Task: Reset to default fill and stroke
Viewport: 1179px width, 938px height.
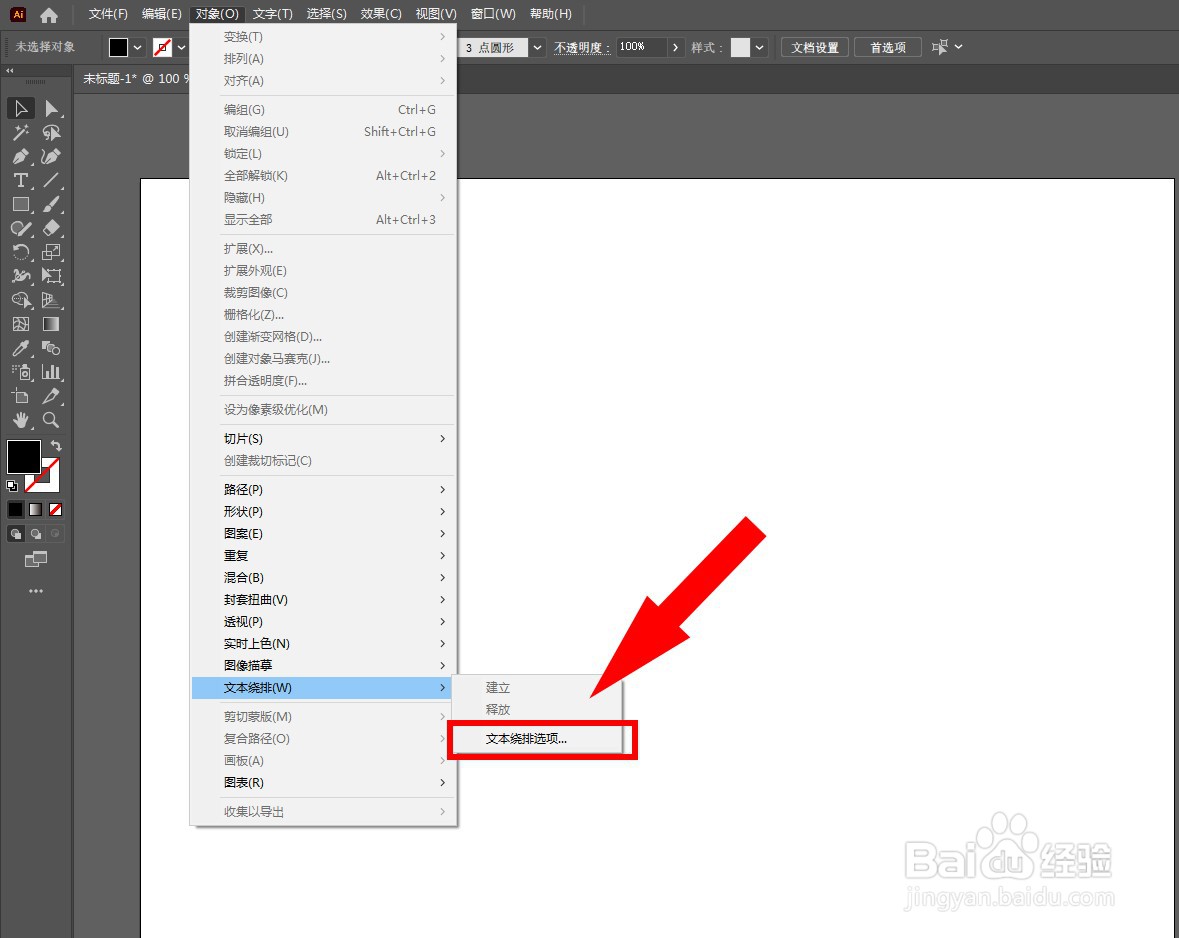Action: [12, 486]
